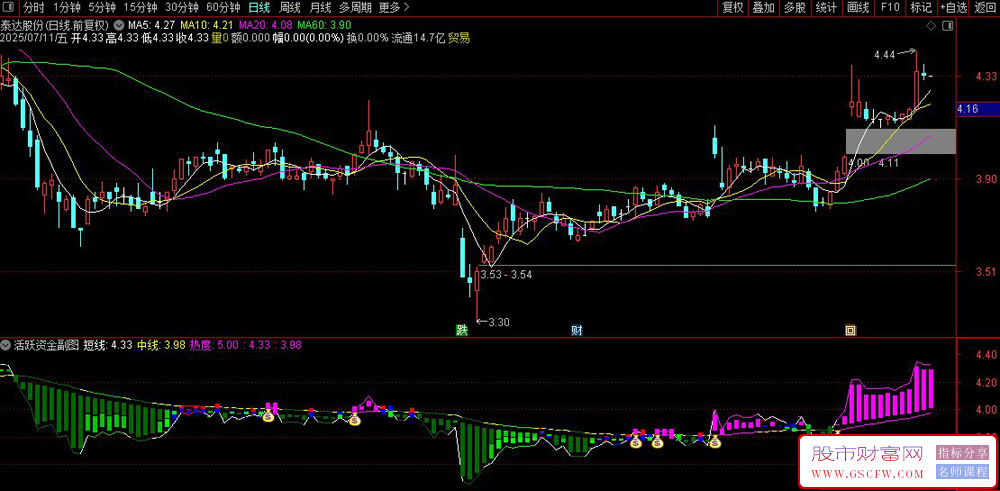This screenshot has width=1000, height=491.
Task: Click the 中线: 3.98 indicator value
Action: pyautogui.click(x=161, y=345)
